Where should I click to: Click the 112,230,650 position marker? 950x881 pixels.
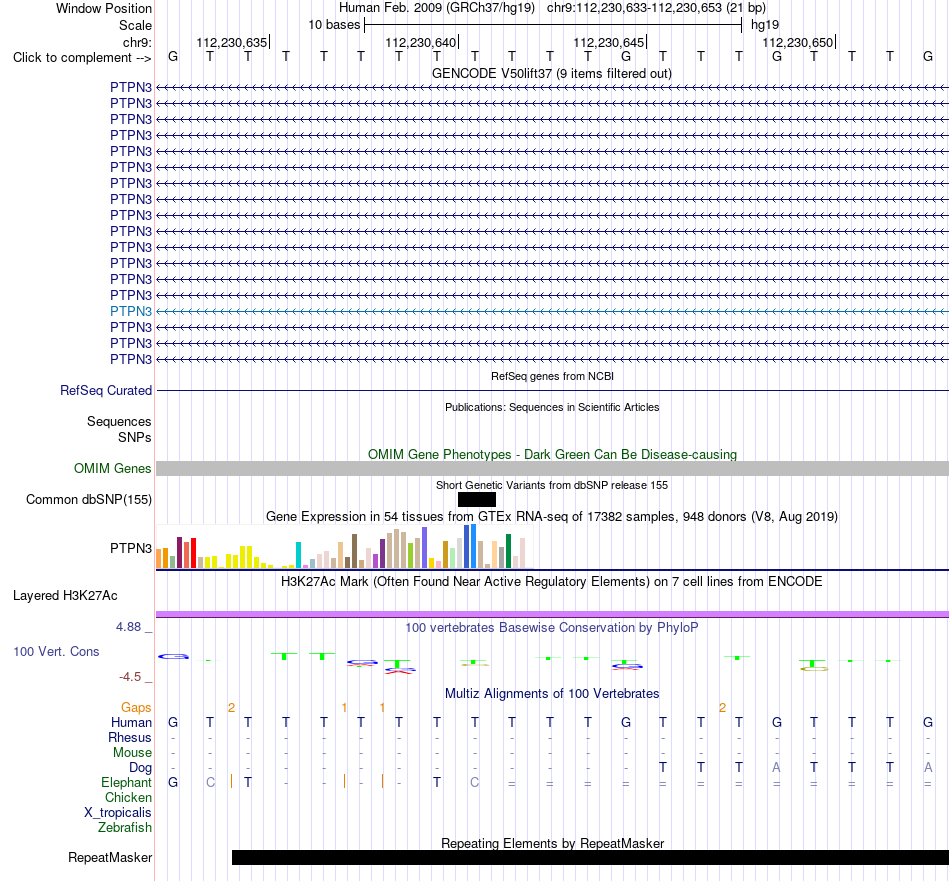(x=798, y=42)
